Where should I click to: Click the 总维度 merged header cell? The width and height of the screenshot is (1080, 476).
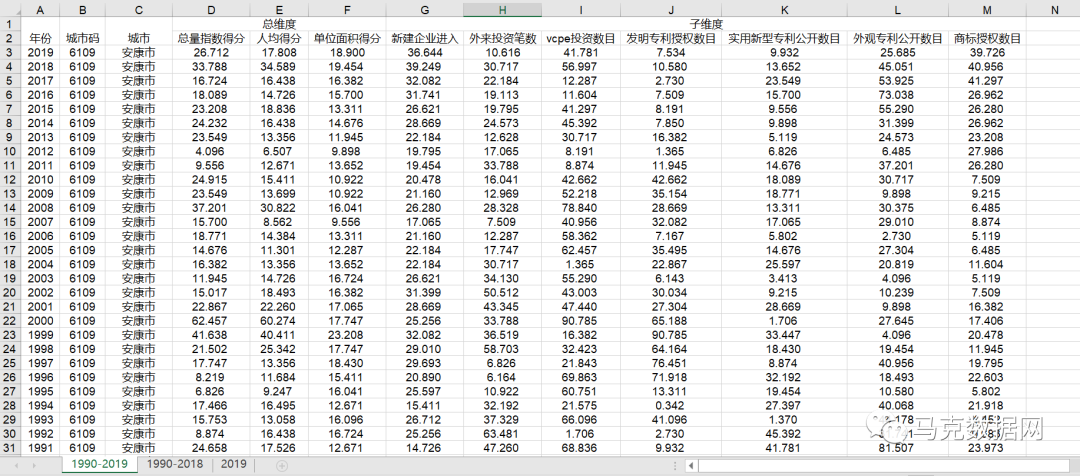point(278,24)
